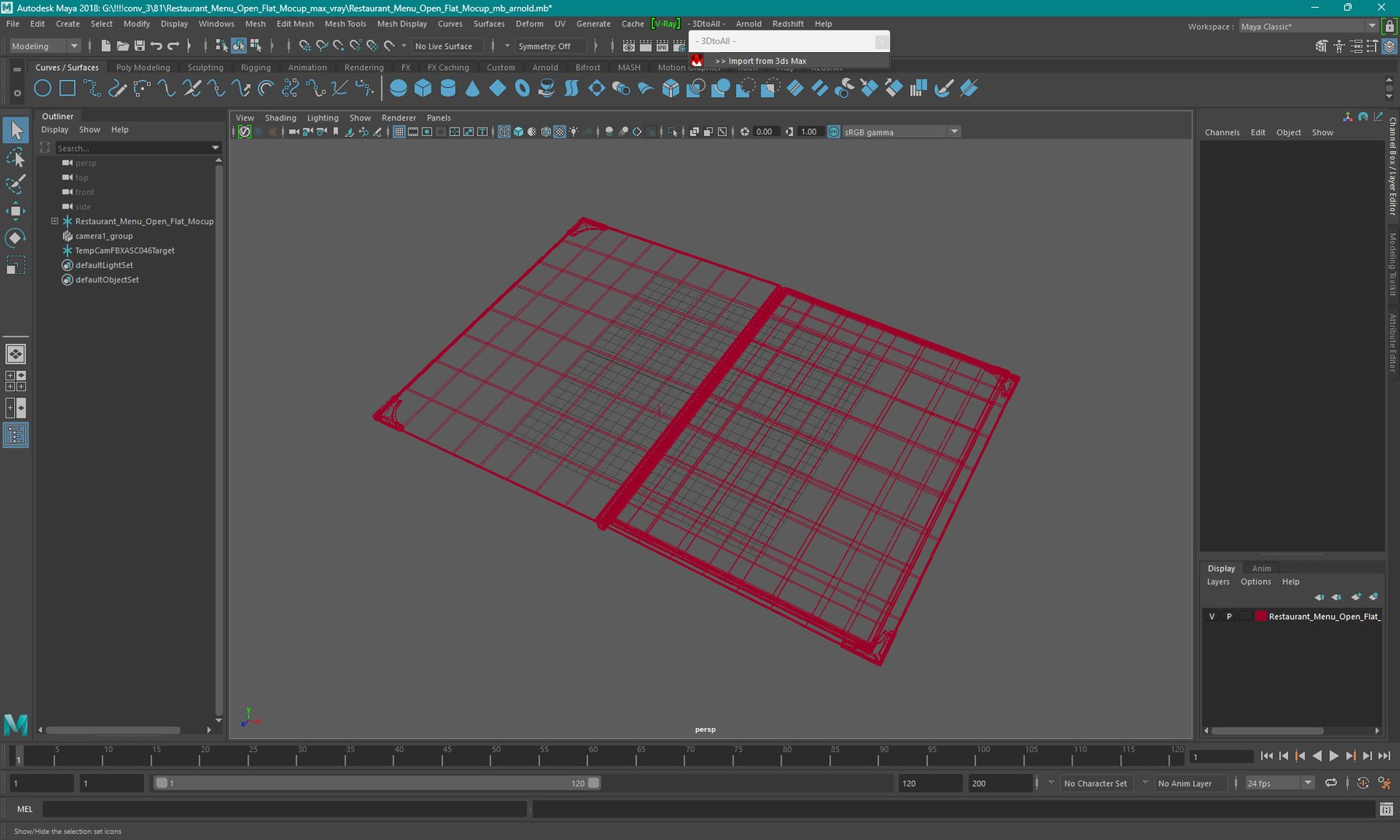The height and width of the screenshot is (840, 1400).
Task: Switch to the Rigging shelf tab
Action: (x=256, y=68)
